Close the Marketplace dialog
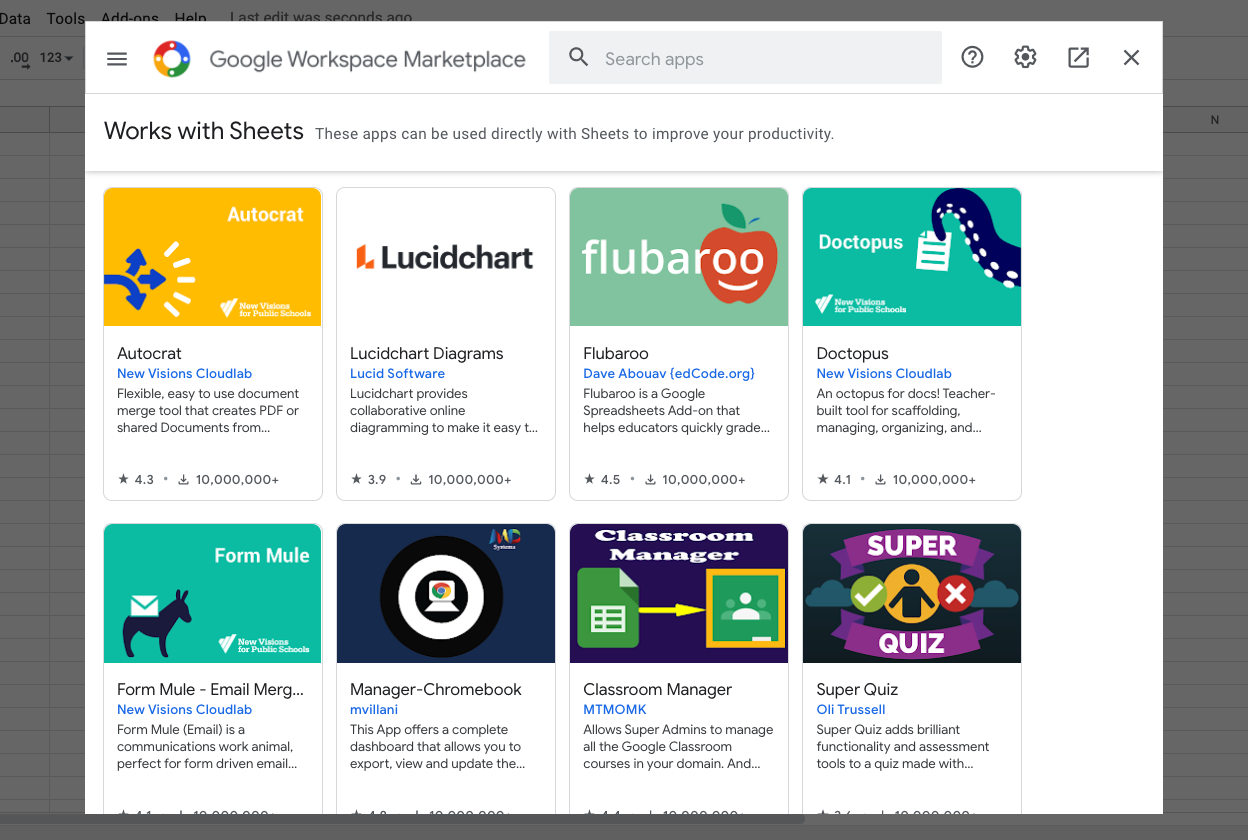Viewport: 1248px width, 840px height. (x=1131, y=58)
